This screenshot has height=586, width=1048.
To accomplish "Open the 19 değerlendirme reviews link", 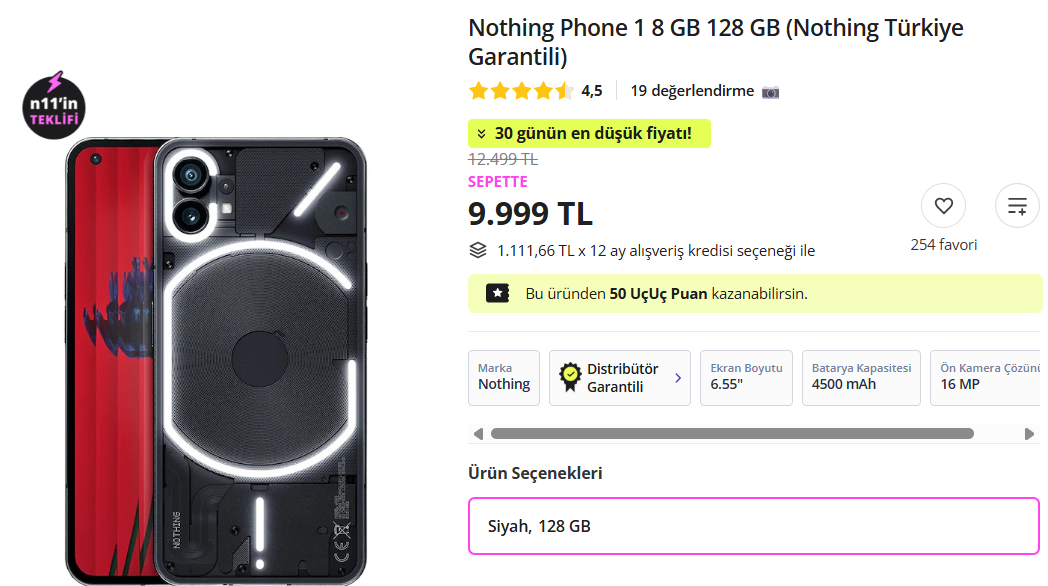I will click(692, 91).
